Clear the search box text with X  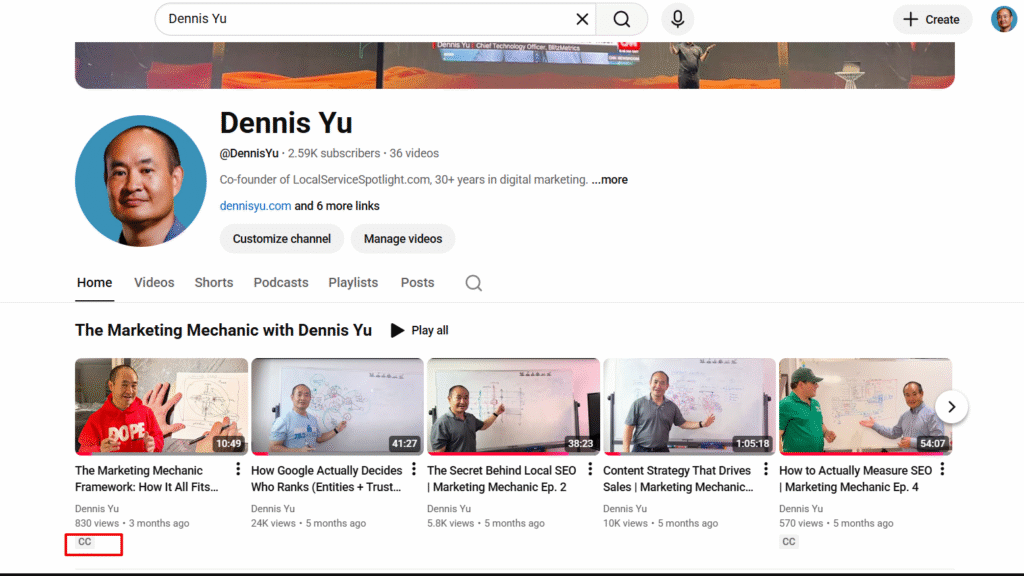(582, 19)
